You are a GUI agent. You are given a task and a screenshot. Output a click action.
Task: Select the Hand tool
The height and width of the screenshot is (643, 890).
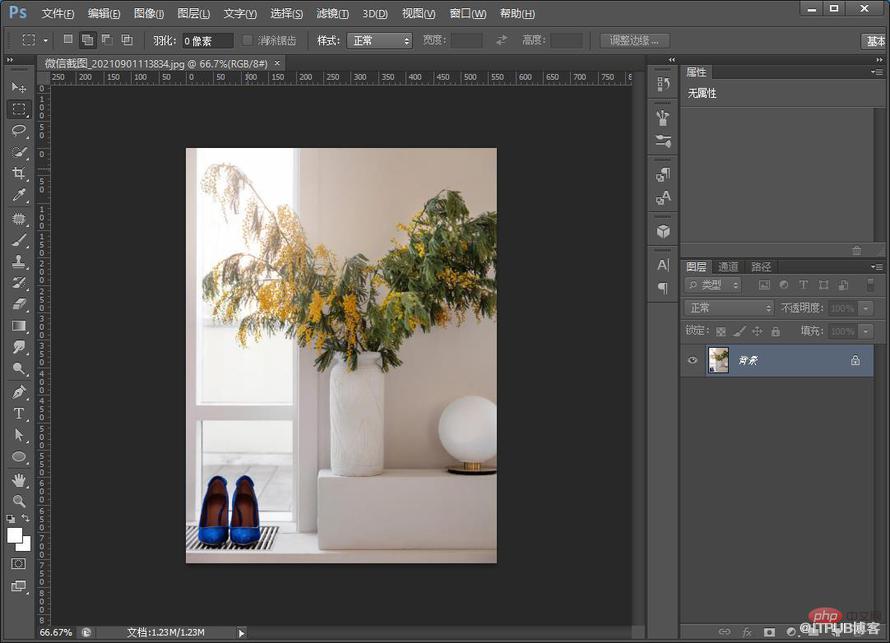19,480
